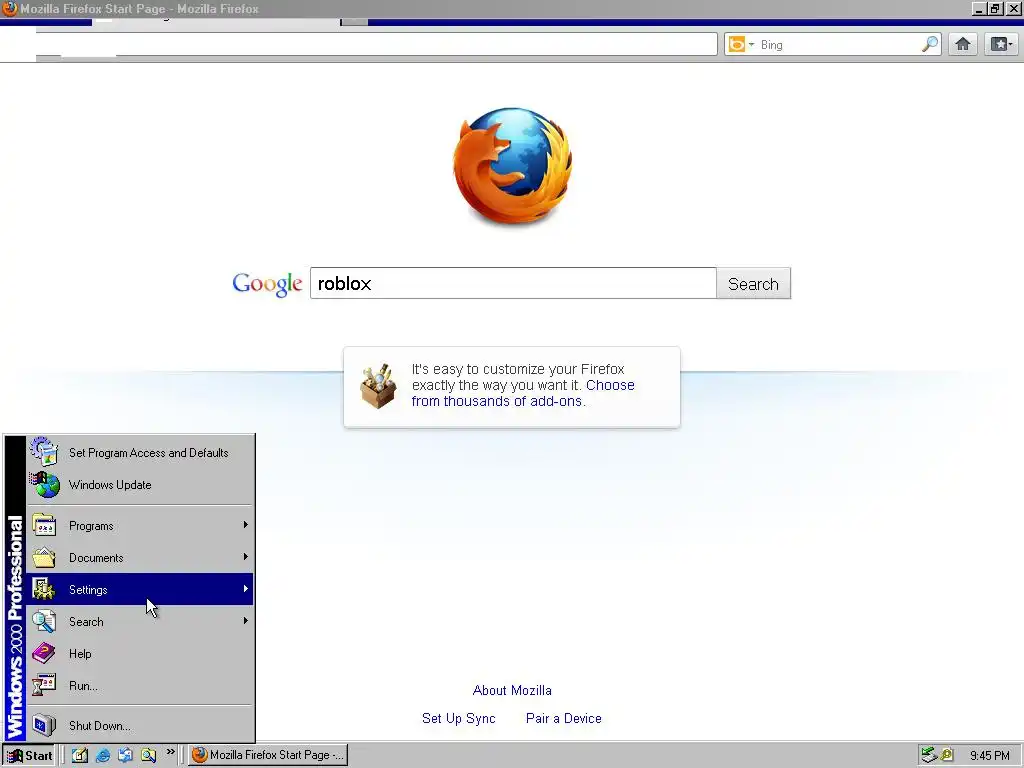1024x768 pixels.
Task: Minimize the Firefox window
Action: coord(978,9)
